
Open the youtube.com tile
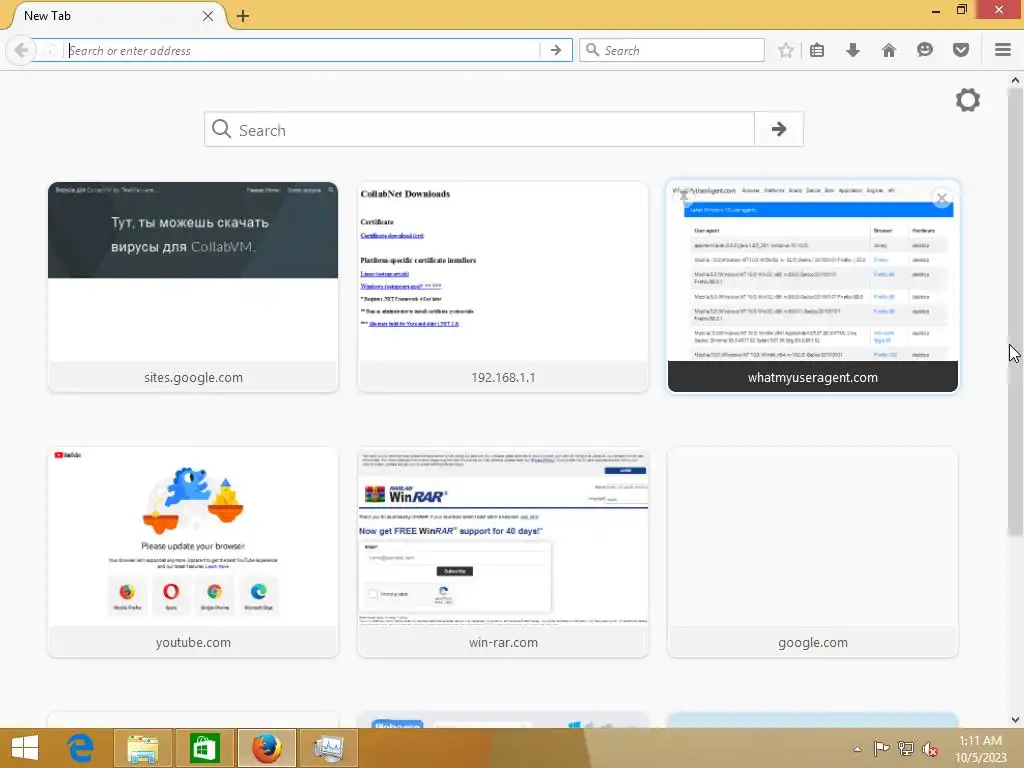pos(193,552)
